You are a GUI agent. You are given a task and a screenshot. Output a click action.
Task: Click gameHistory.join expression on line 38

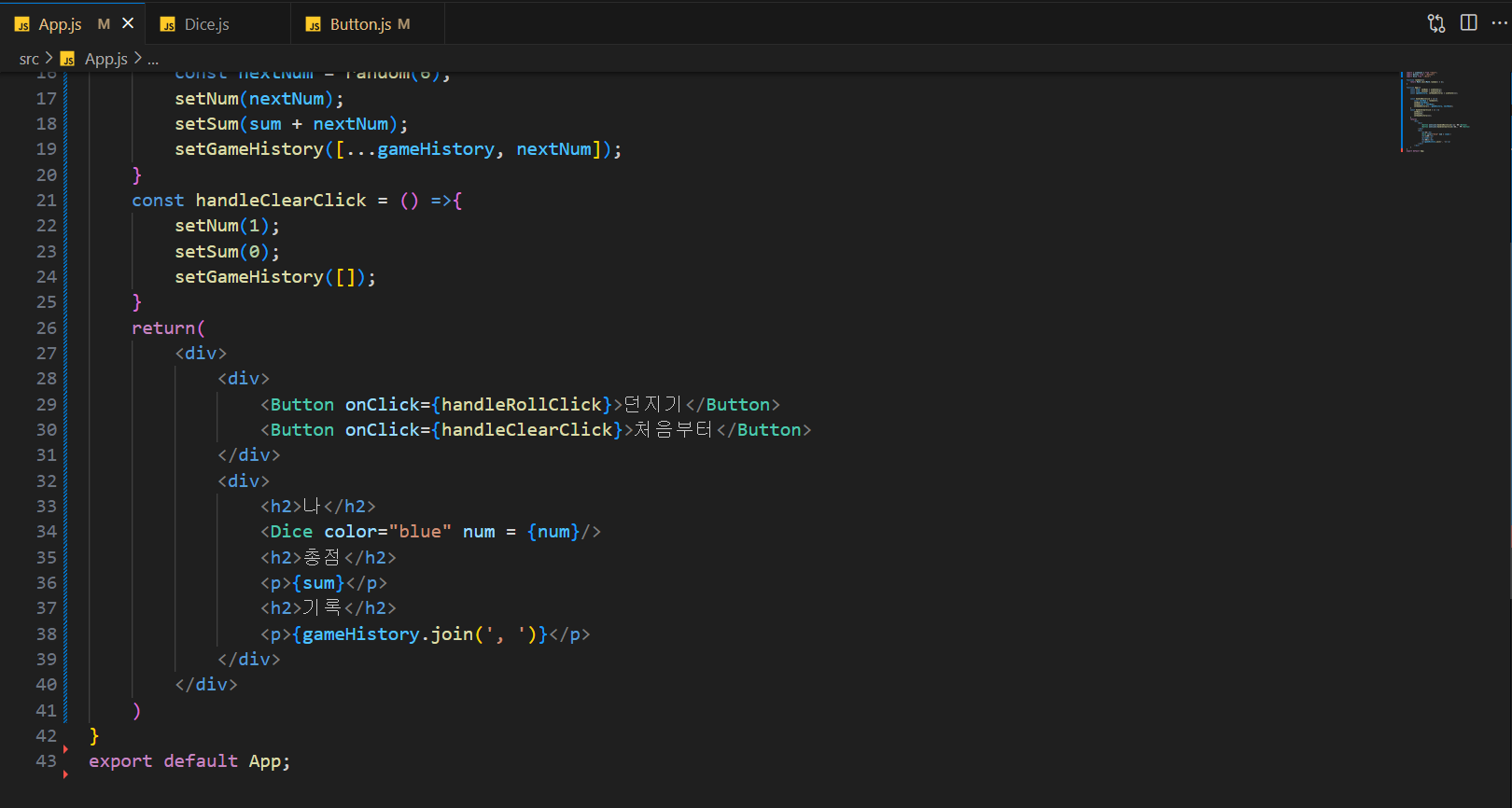tap(420, 634)
